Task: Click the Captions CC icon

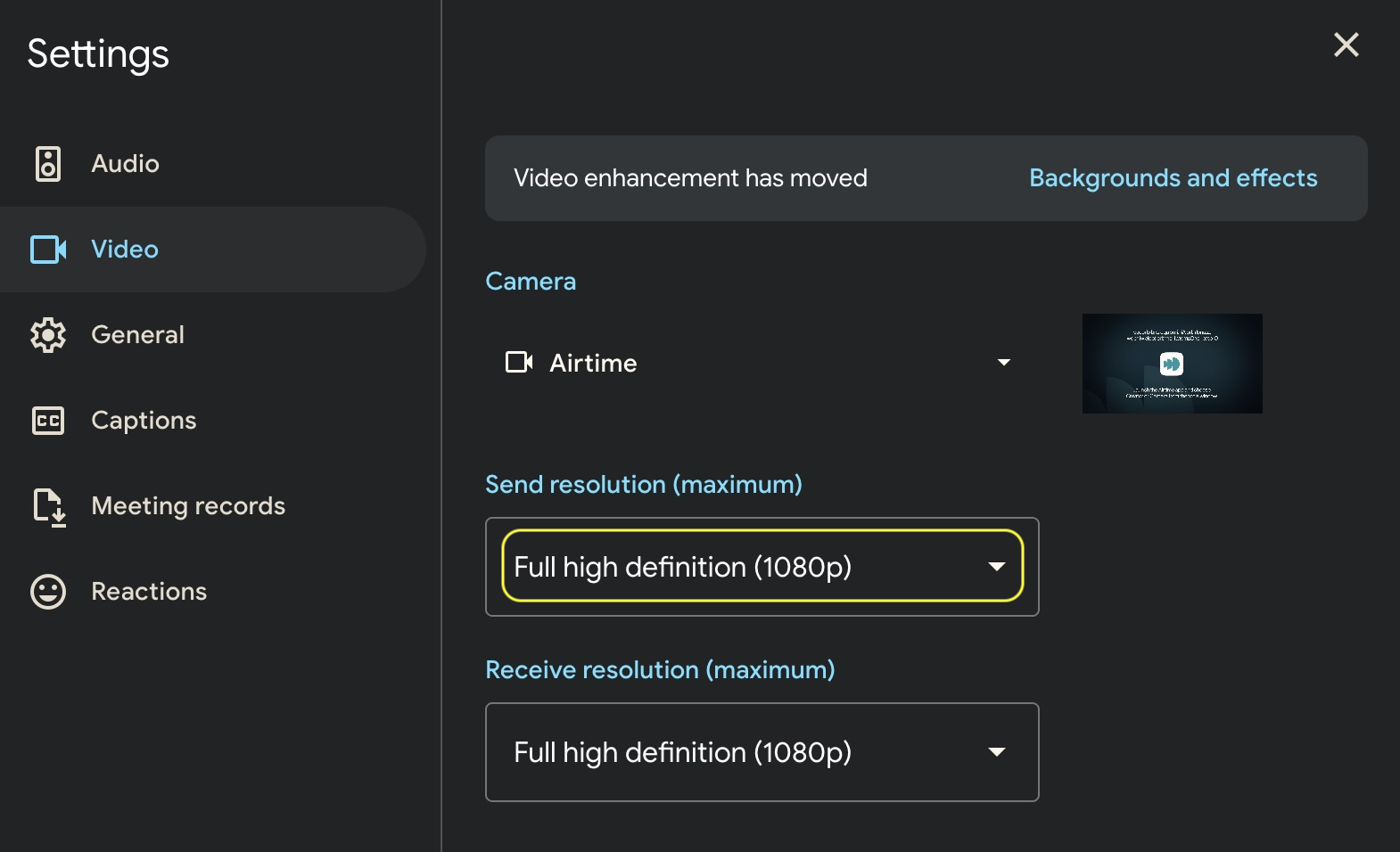Action: click(48, 421)
